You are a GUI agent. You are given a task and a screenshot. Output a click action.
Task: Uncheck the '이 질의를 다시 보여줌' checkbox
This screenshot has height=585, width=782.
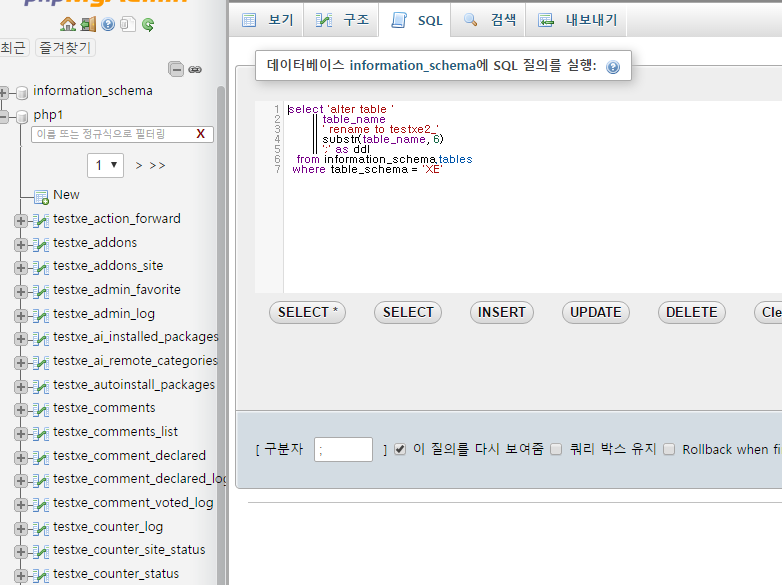(400, 450)
